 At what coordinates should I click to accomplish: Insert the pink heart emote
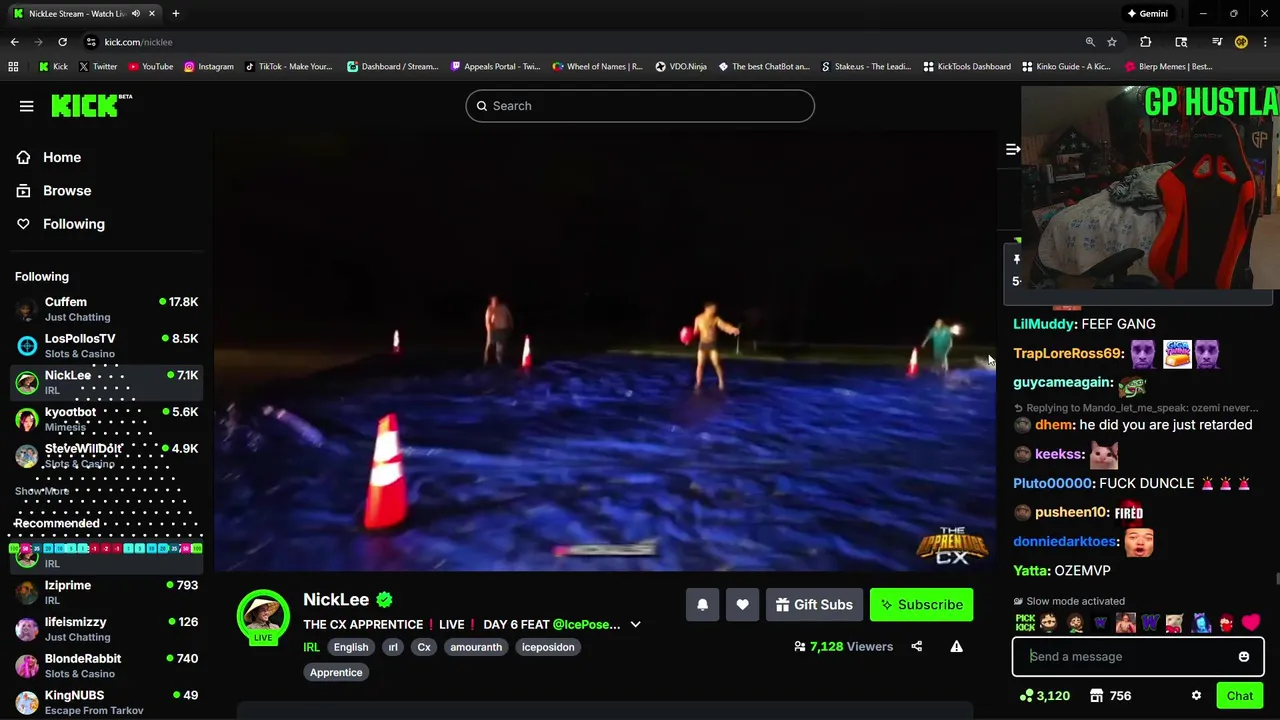pos(1251,623)
